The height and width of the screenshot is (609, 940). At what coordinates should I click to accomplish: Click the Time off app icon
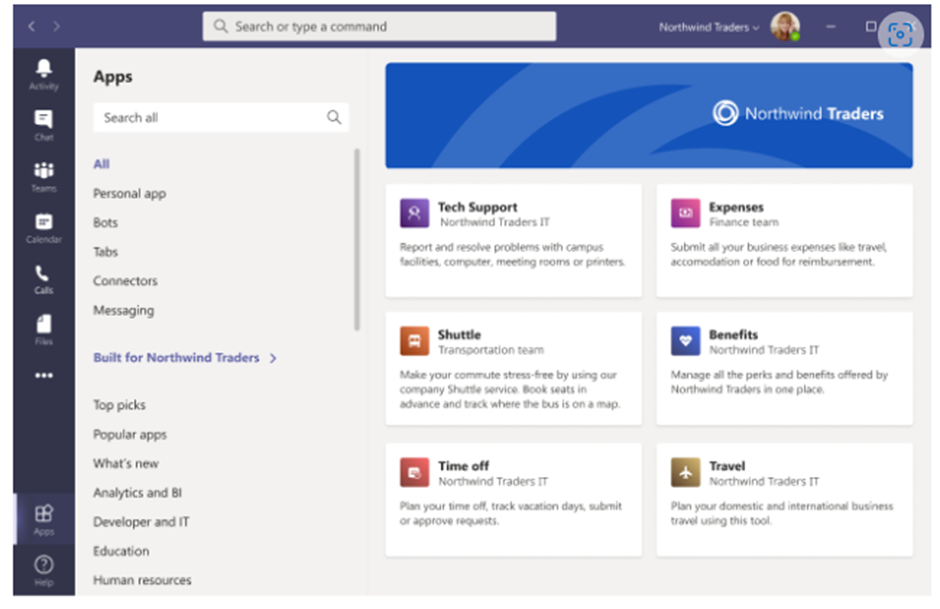coord(414,472)
